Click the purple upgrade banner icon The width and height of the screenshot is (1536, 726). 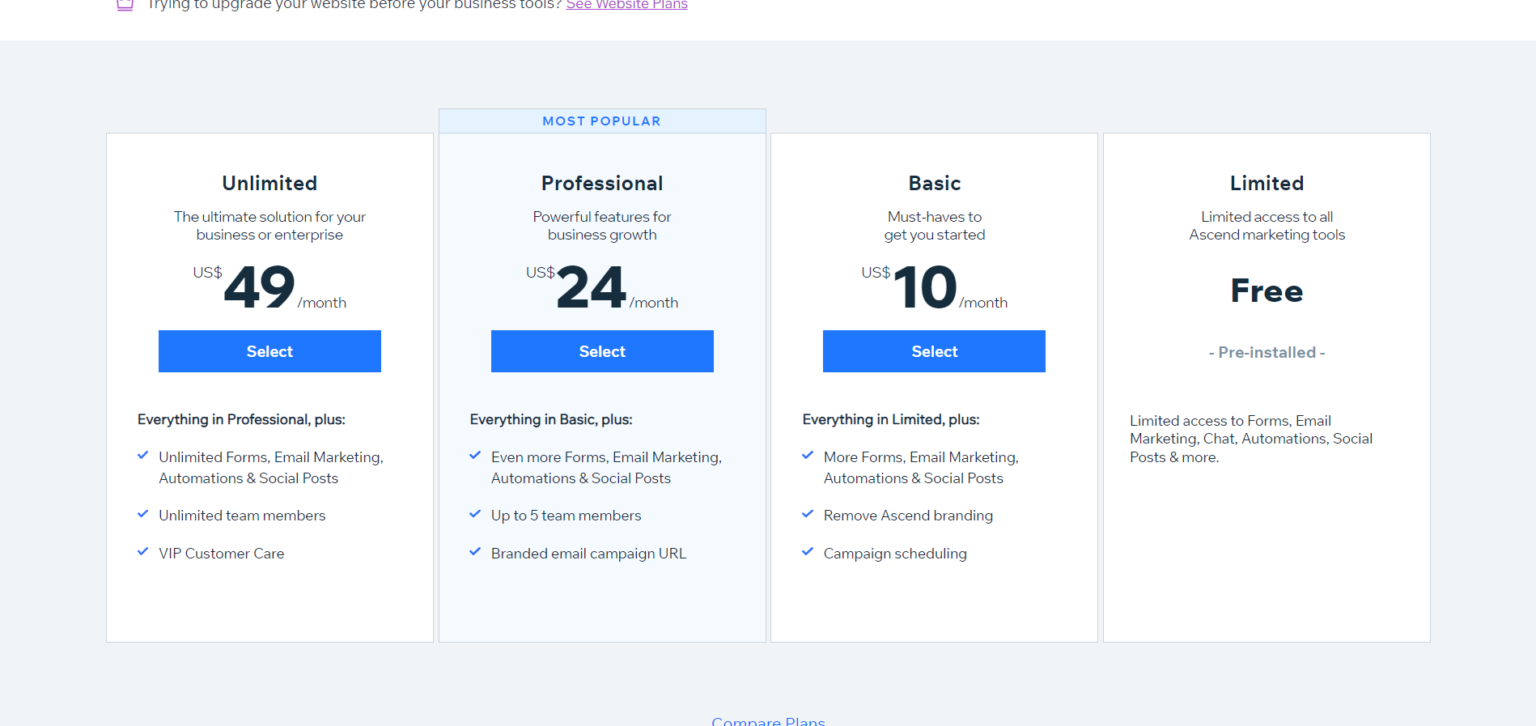click(x=124, y=6)
